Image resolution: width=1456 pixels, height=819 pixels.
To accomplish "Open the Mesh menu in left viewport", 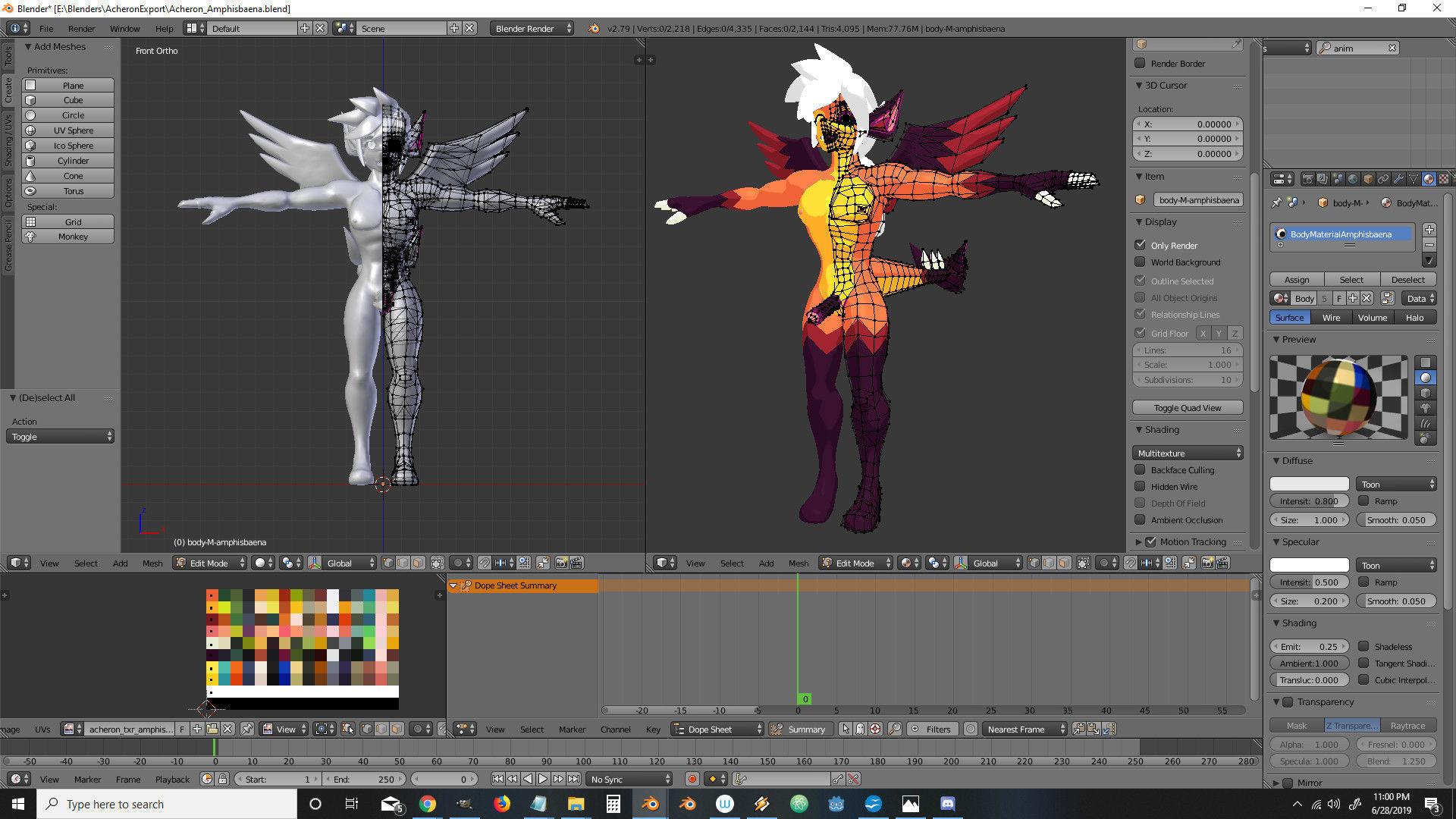I will (152, 563).
